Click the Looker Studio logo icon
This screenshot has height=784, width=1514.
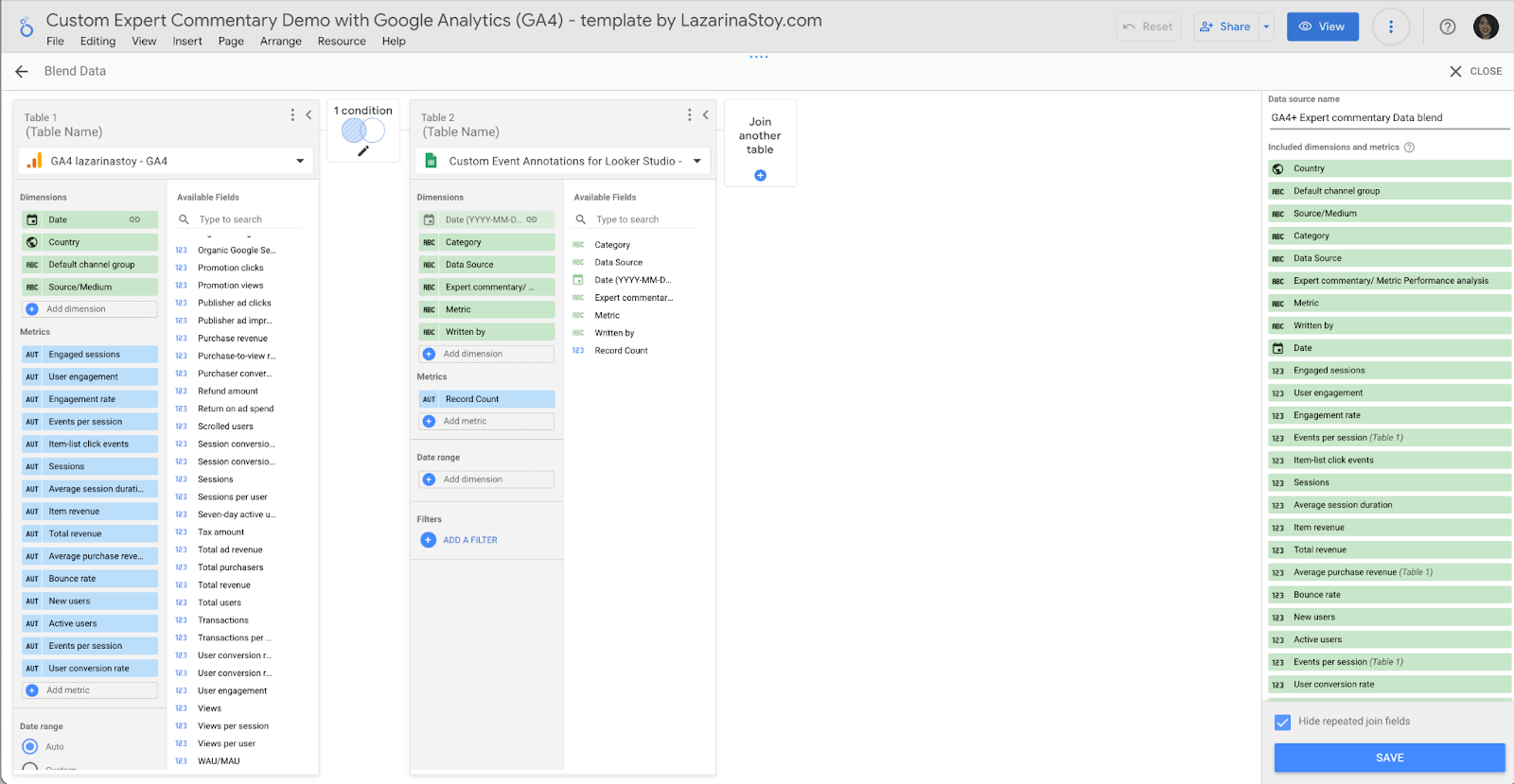[x=26, y=27]
